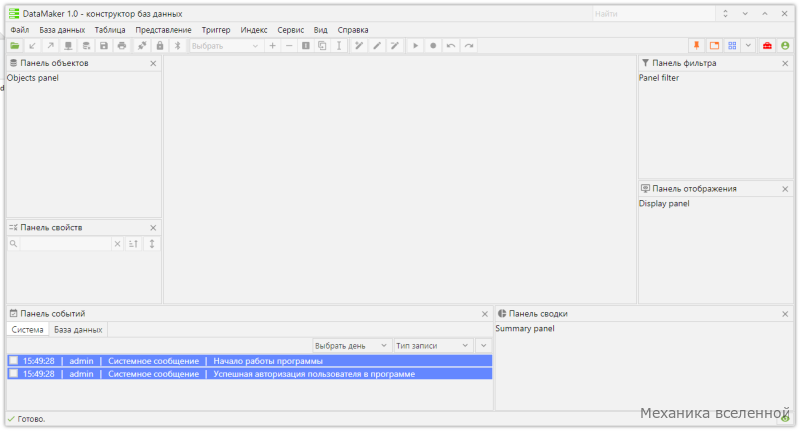800x431 pixels.
Task: Click the import arrow pointing down-left
Action: 33,46
